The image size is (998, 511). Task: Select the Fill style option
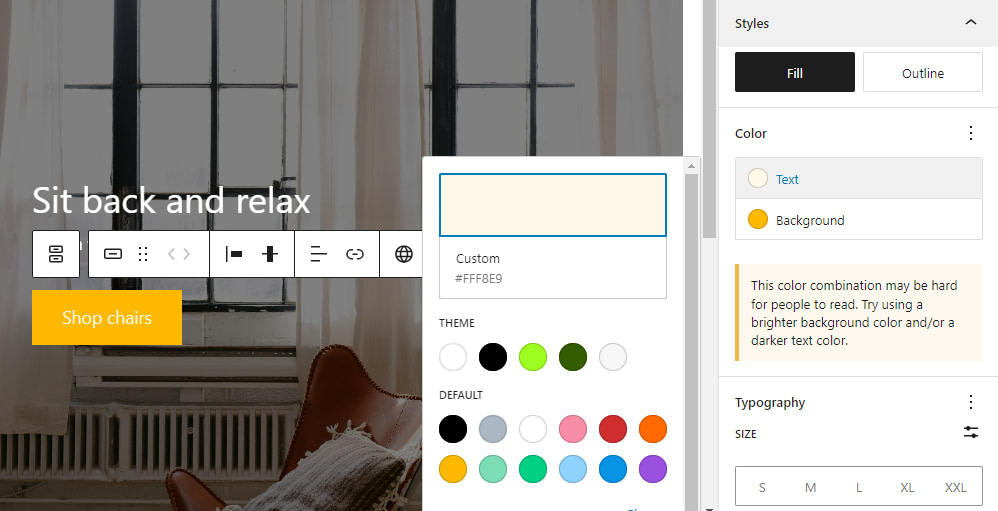pos(794,73)
